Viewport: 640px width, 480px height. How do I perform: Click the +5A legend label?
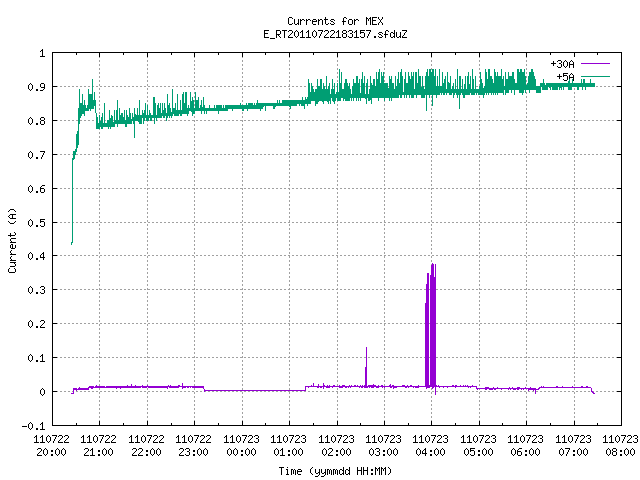565,77
